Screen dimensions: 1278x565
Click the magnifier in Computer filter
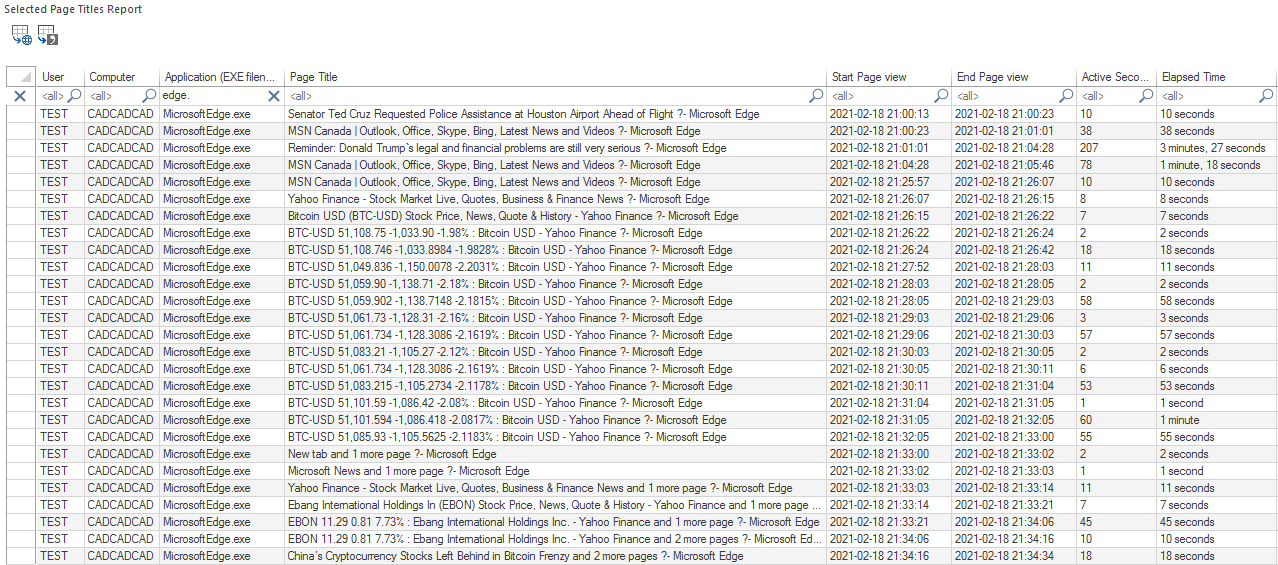point(149,96)
